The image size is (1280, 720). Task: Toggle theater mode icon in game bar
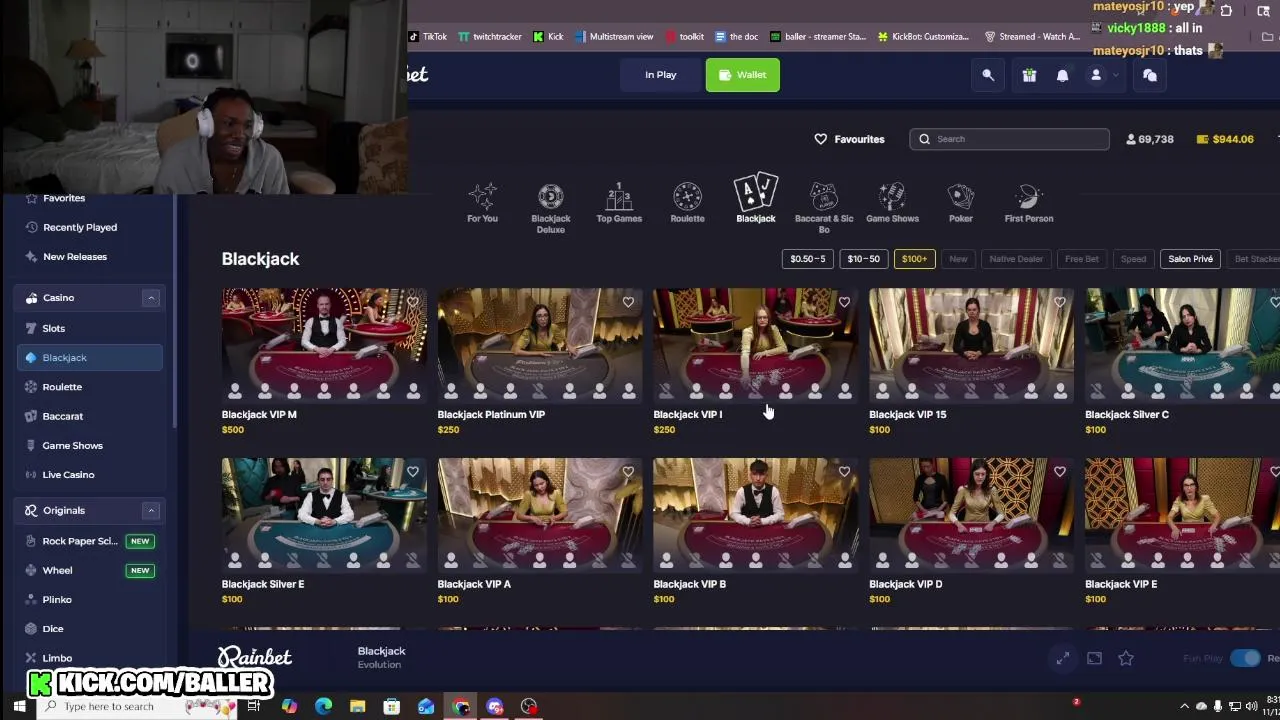[1094, 658]
